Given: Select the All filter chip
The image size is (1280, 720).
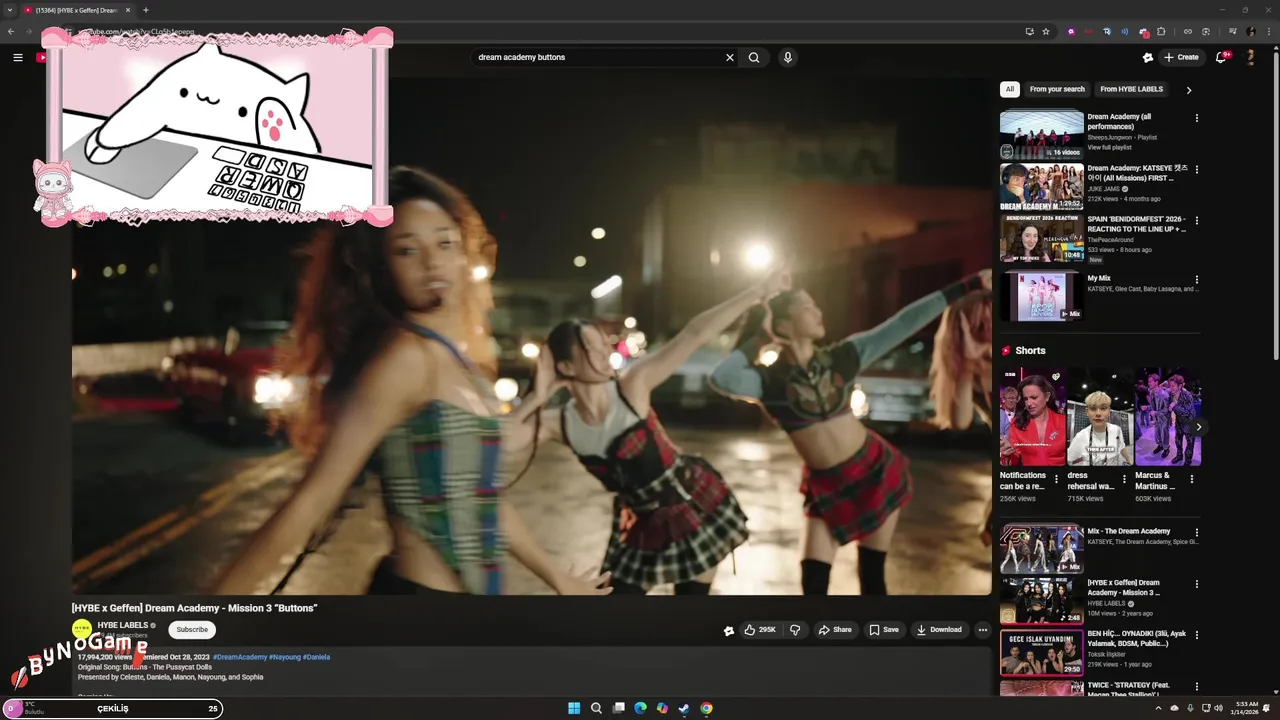Looking at the screenshot, I should [x=1010, y=89].
